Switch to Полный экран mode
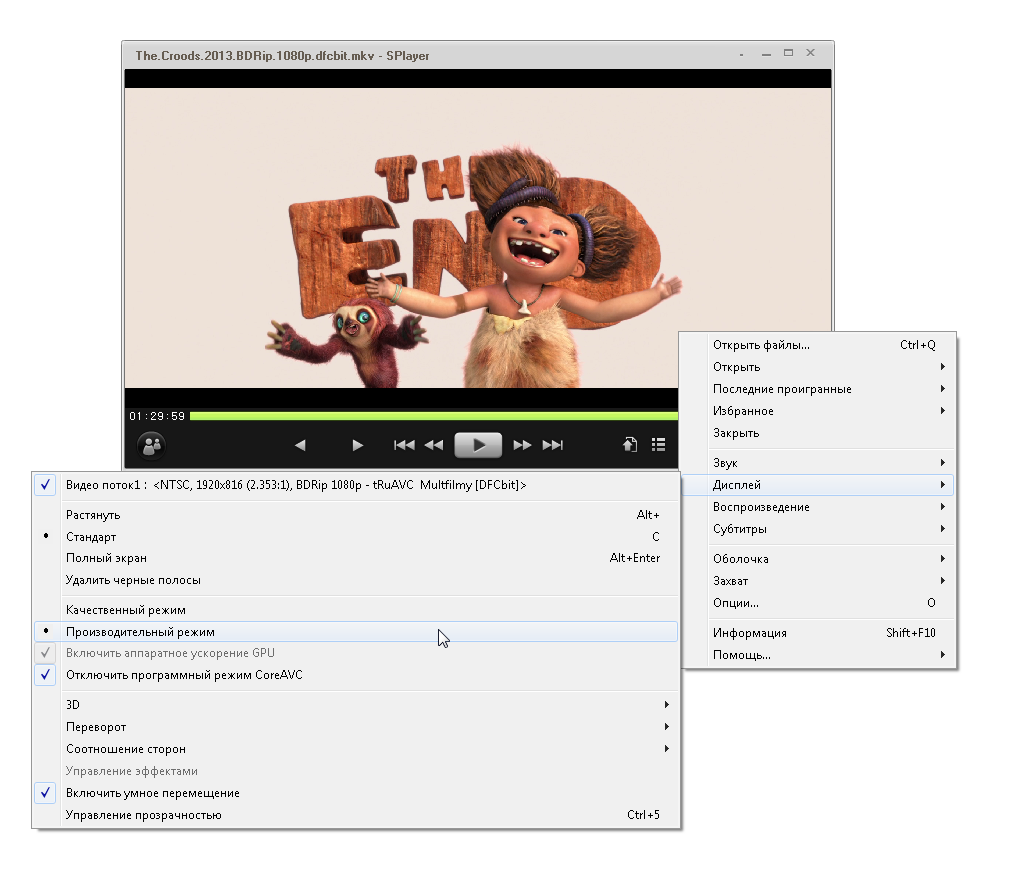1029x887 pixels. click(355, 558)
